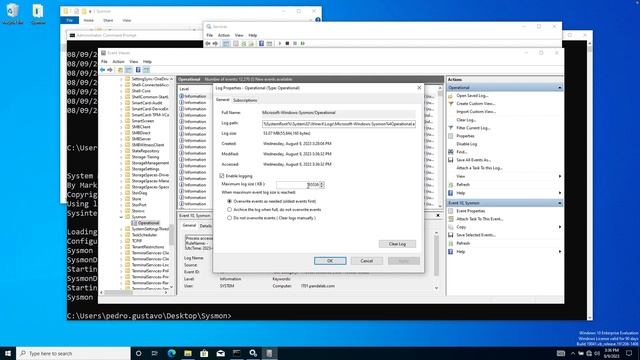Select Overwrite events as needed option
The width and height of the screenshot is (640, 360).
point(229,201)
